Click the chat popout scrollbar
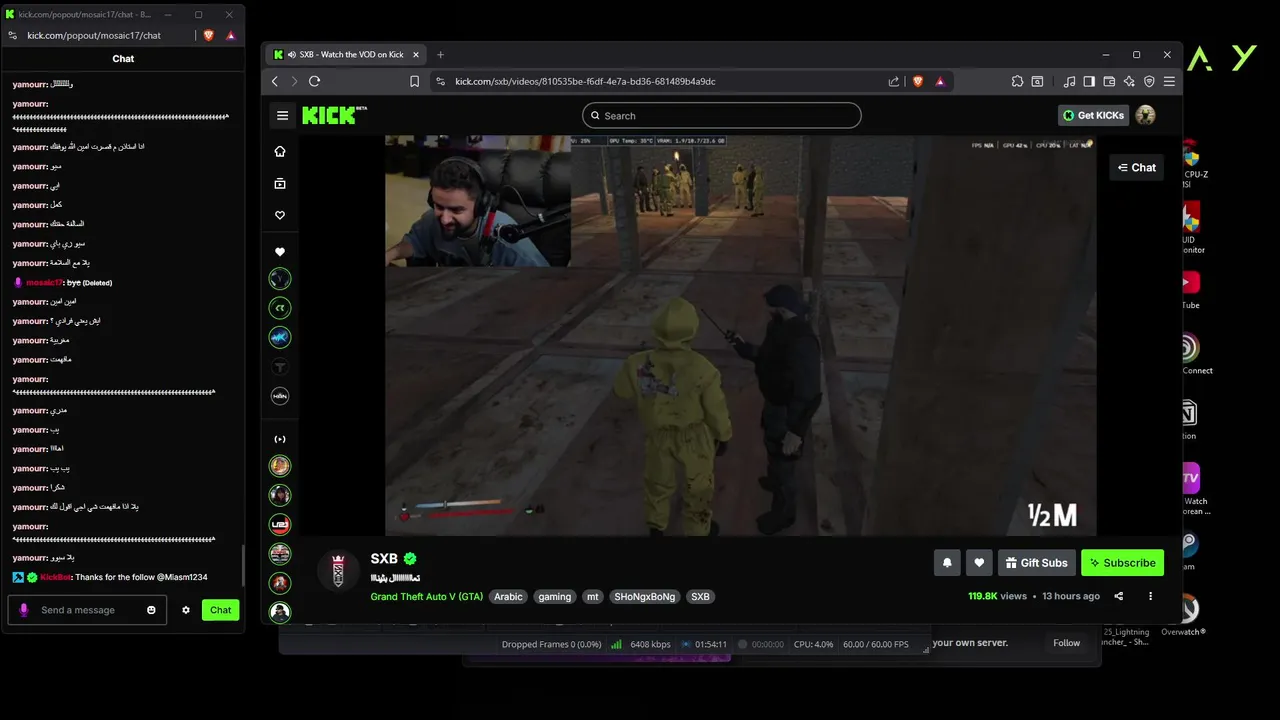The width and height of the screenshot is (1280, 720). (x=243, y=565)
